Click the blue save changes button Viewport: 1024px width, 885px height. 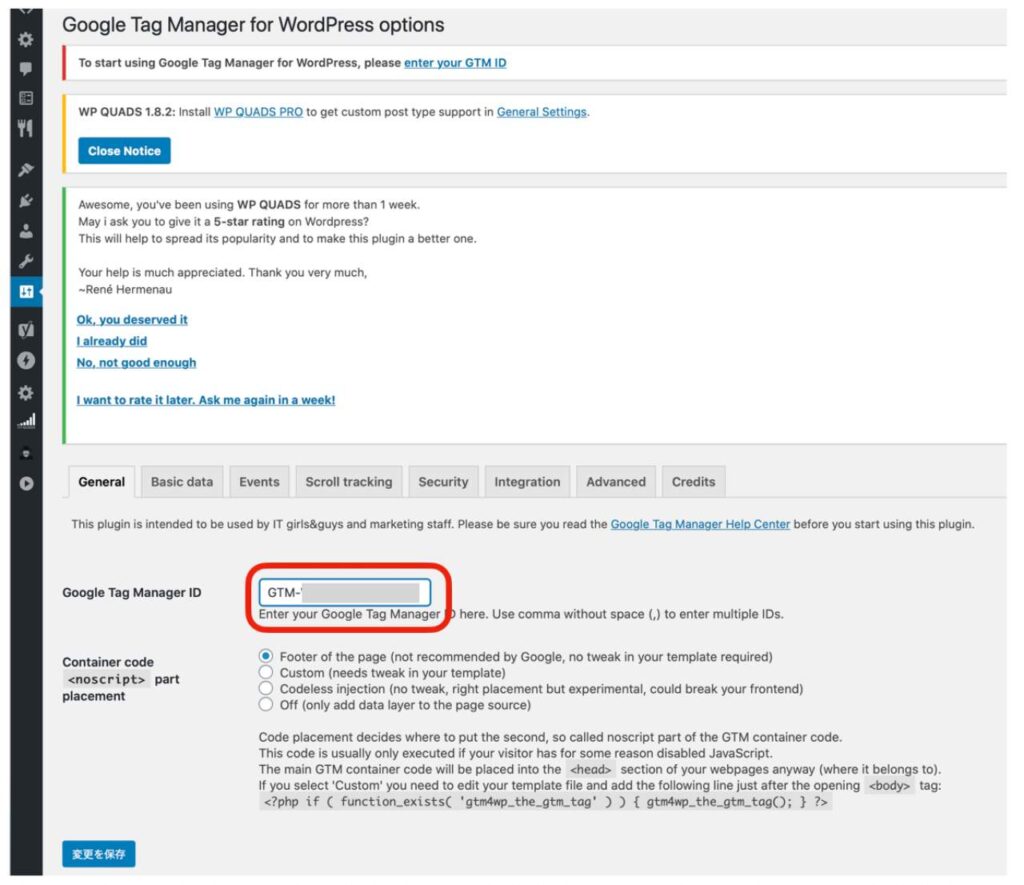(99, 854)
